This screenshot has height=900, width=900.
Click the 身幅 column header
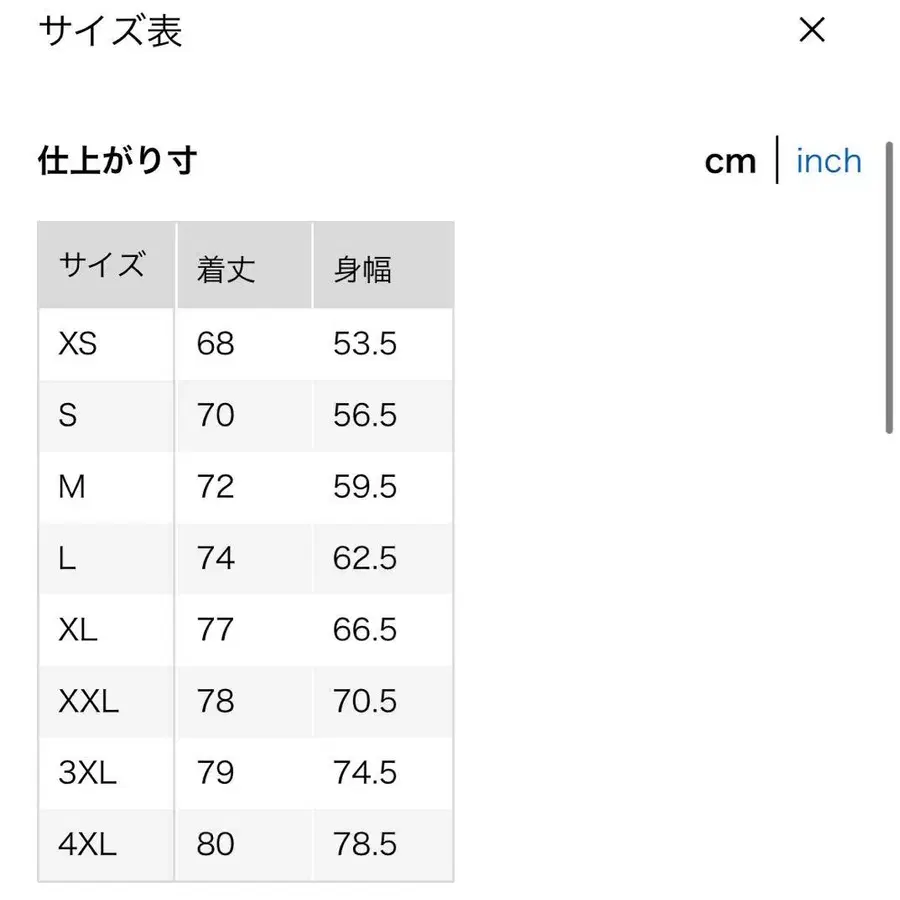[361, 266]
